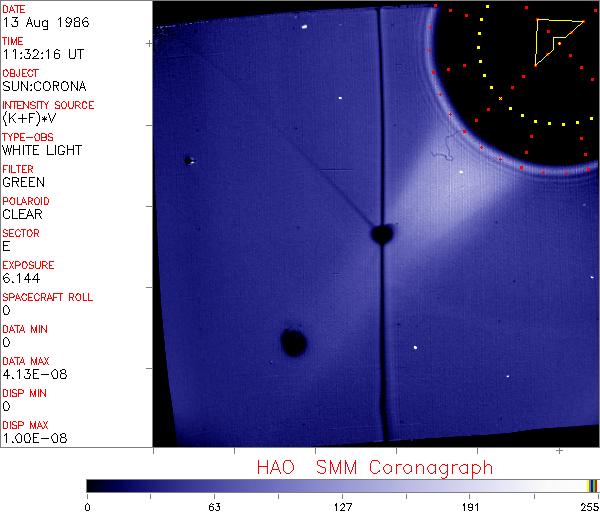Click the WHITE LIGHT observation type
The image size is (600, 512).
point(42,150)
